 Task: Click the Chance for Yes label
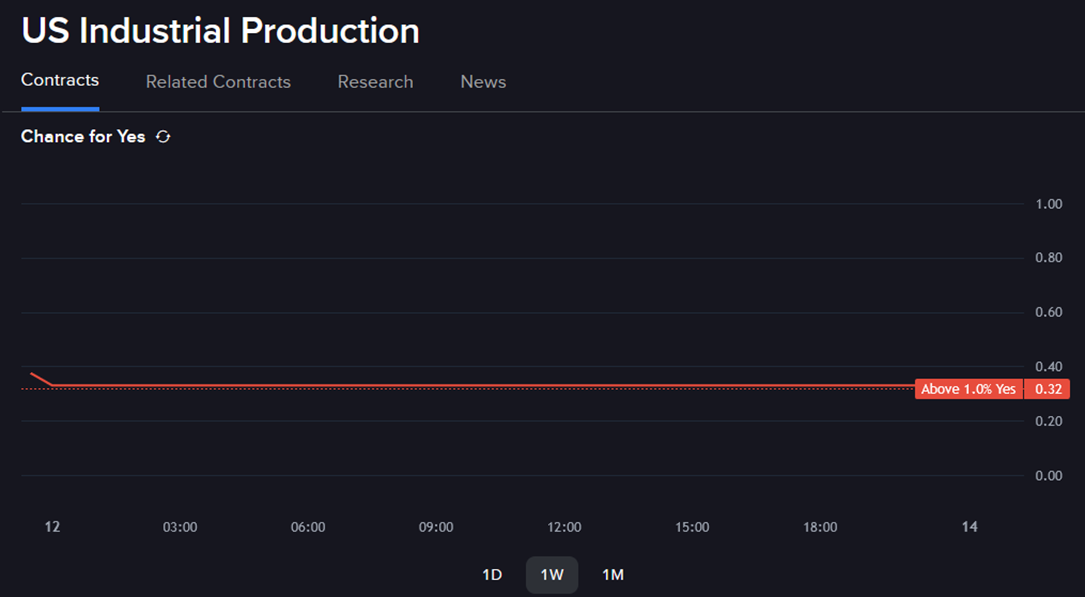(83, 137)
